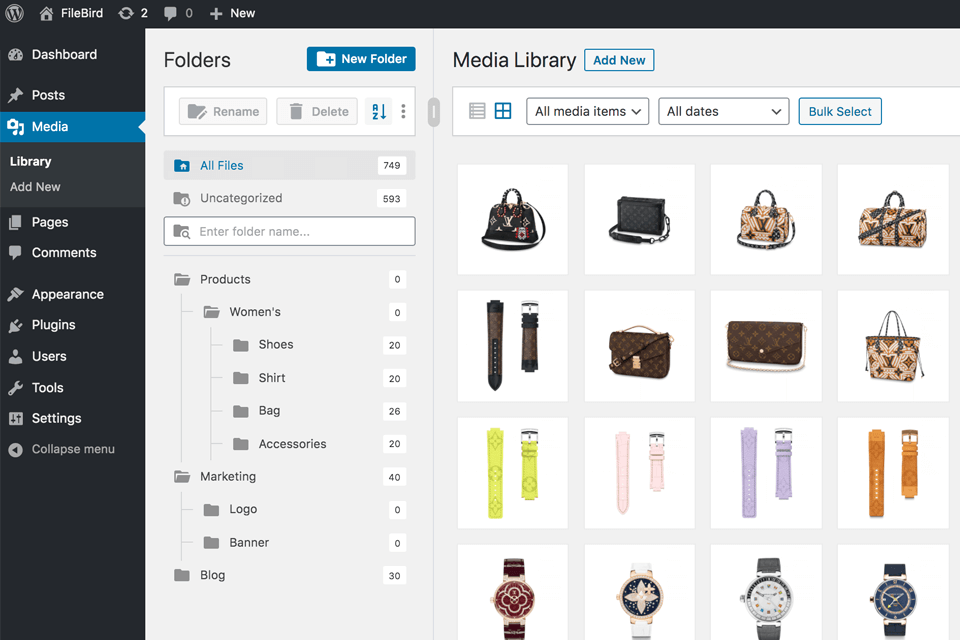Viewport: 960px width, 640px height.
Task: Open the Banner folder
Action: click(249, 543)
